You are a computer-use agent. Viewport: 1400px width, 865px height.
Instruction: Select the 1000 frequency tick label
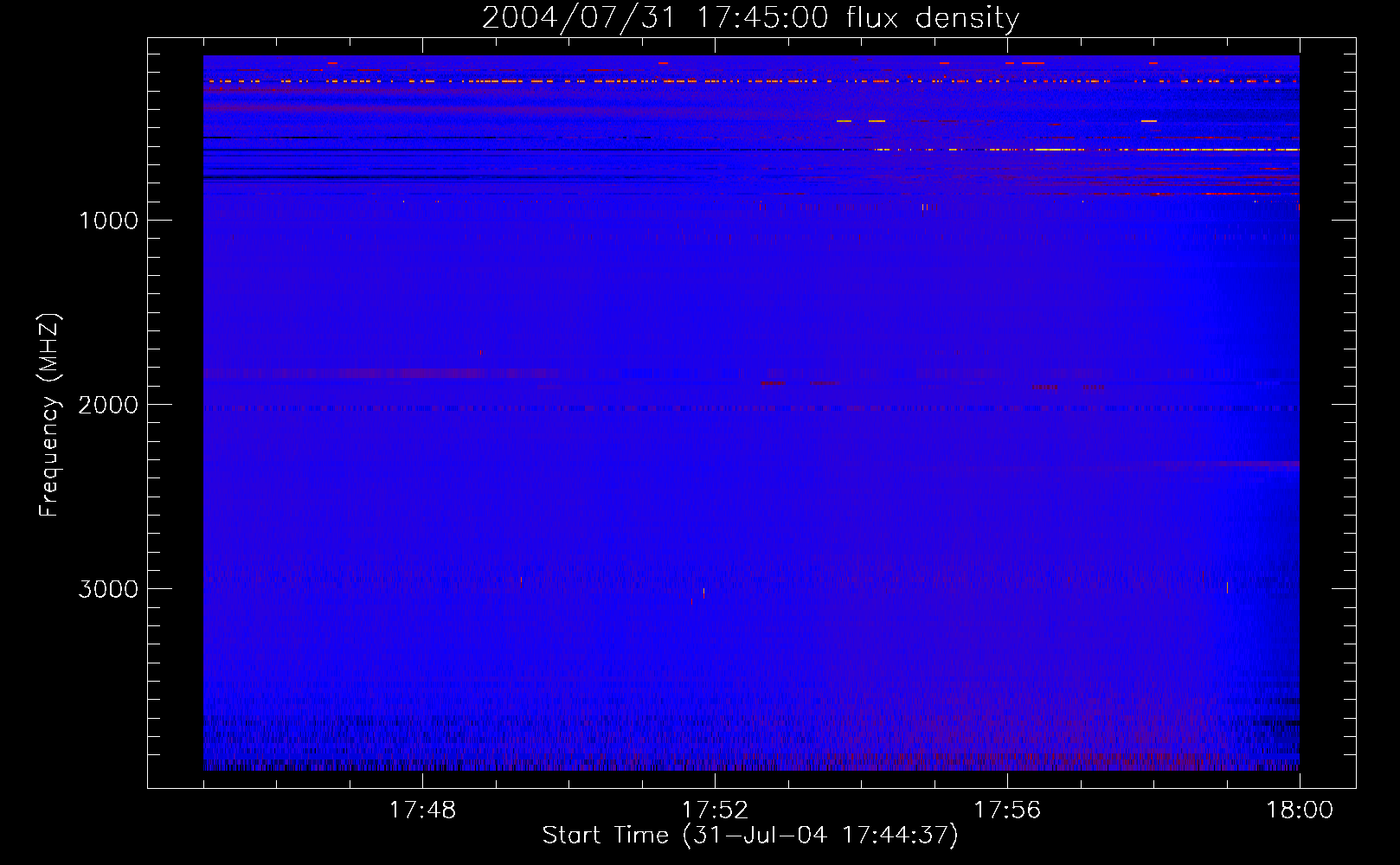click(x=108, y=221)
